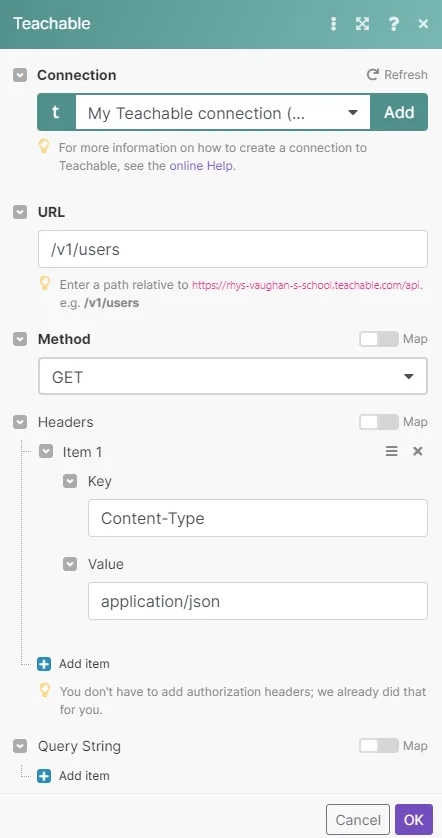Click the Teachable 't' connection icon
Image resolution: width=442 pixels, height=838 pixels.
pos(56,112)
